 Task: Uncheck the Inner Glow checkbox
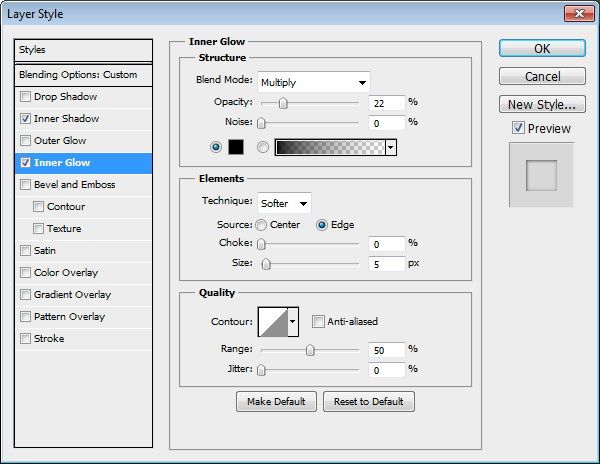click(x=25, y=163)
